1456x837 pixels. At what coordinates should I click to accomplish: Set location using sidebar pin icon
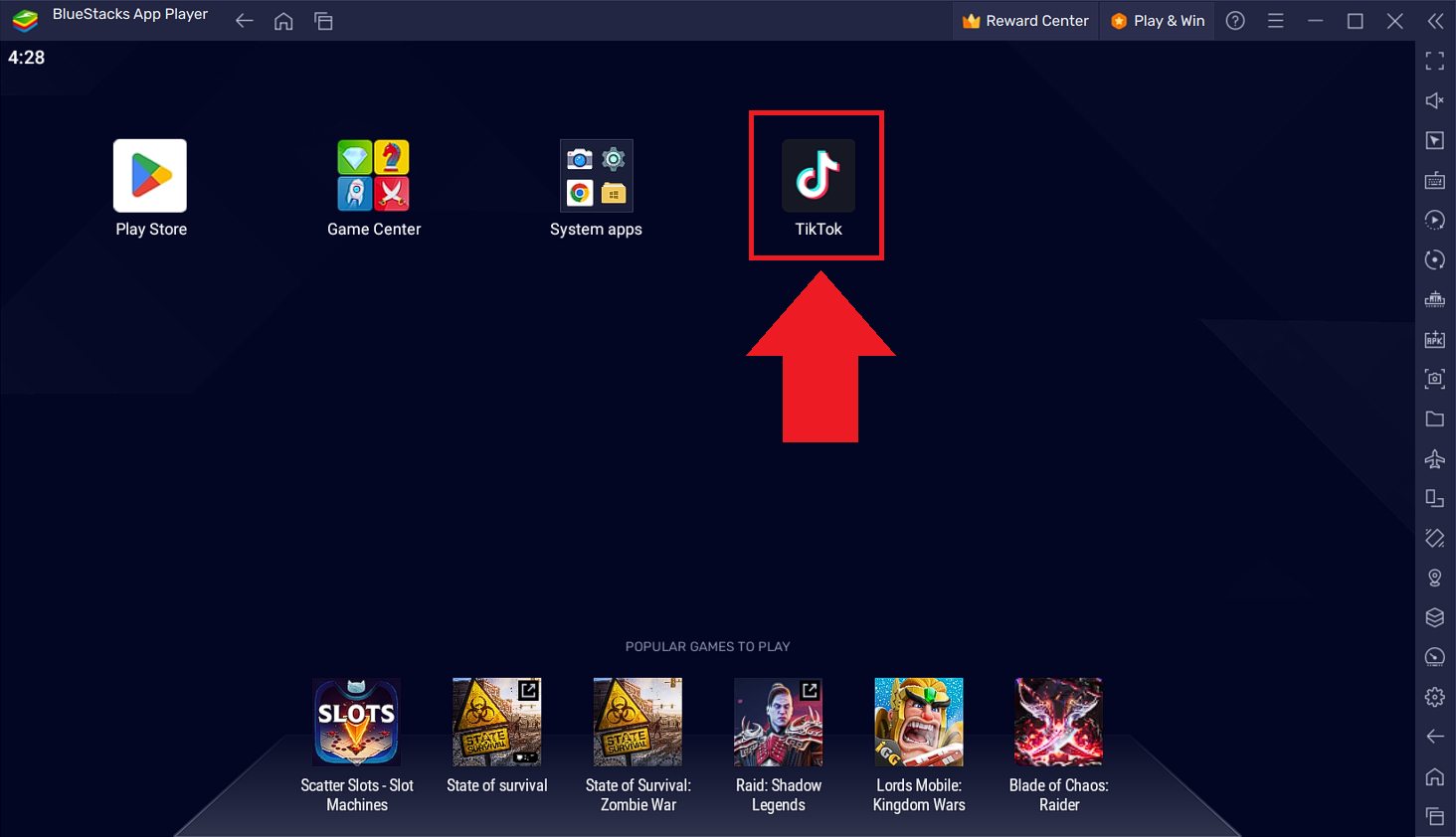1434,578
